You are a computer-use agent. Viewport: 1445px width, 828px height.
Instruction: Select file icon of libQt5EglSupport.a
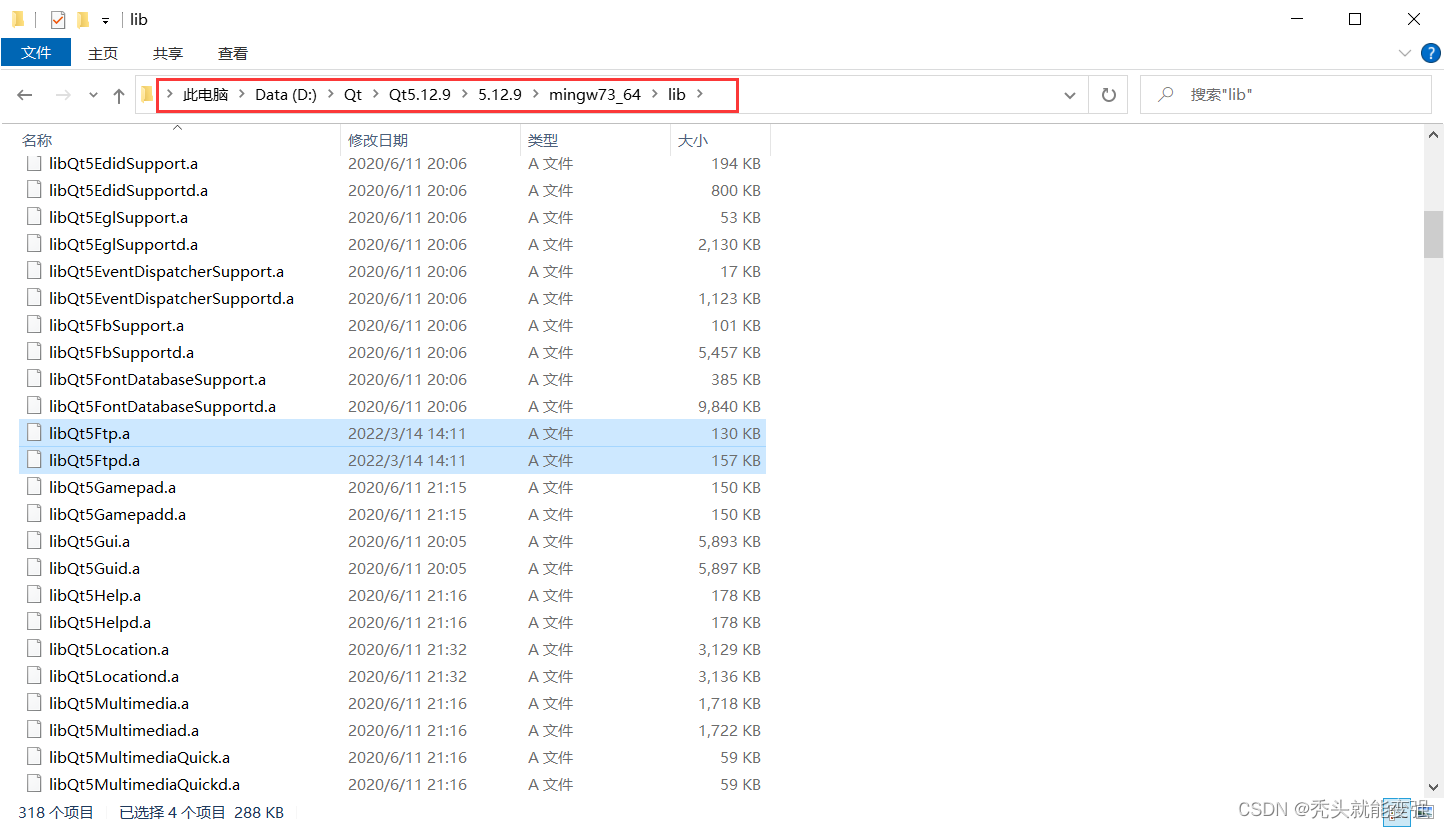[35, 217]
